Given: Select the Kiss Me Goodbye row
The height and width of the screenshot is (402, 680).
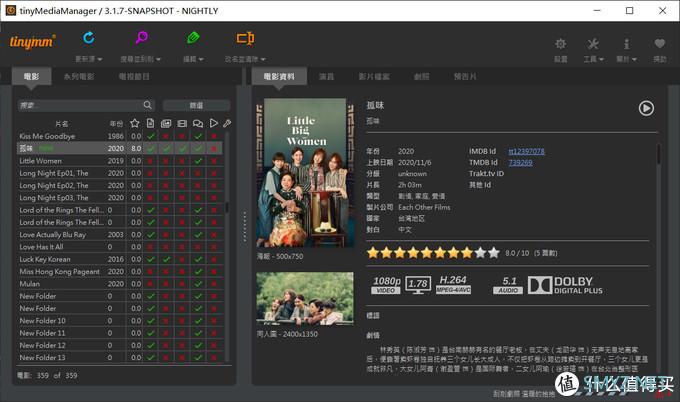Looking at the screenshot, I should 120,136.
